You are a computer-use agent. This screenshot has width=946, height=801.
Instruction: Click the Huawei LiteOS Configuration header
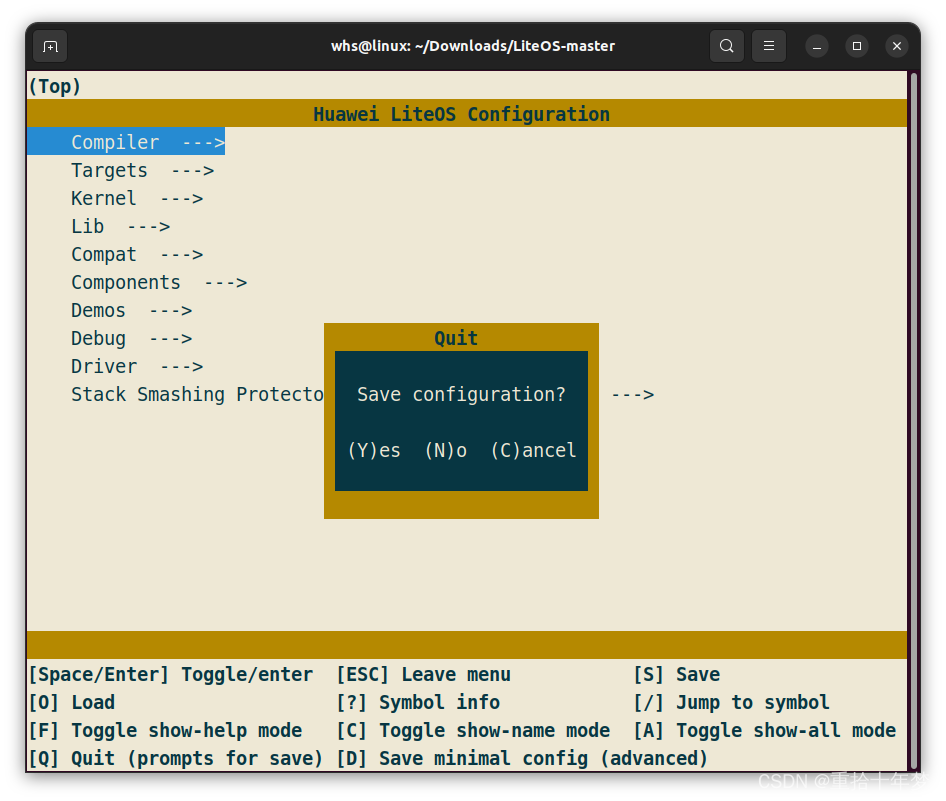(462, 114)
